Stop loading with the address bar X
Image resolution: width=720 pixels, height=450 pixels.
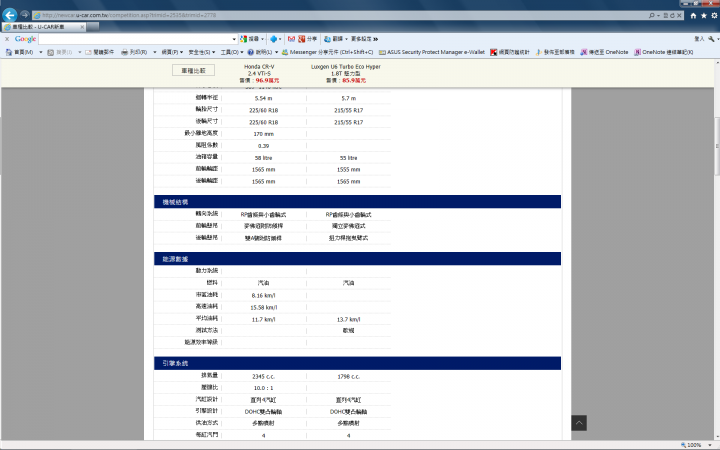click(x=679, y=15)
